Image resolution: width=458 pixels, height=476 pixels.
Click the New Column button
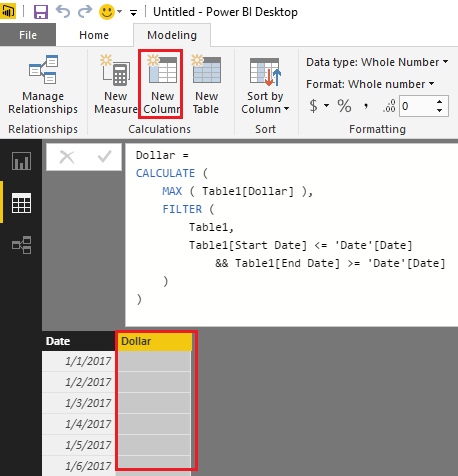(x=161, y=85)
